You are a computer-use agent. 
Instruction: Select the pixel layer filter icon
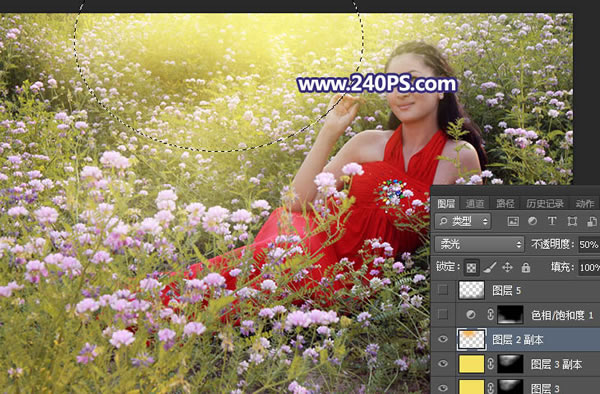coord(513,221)
